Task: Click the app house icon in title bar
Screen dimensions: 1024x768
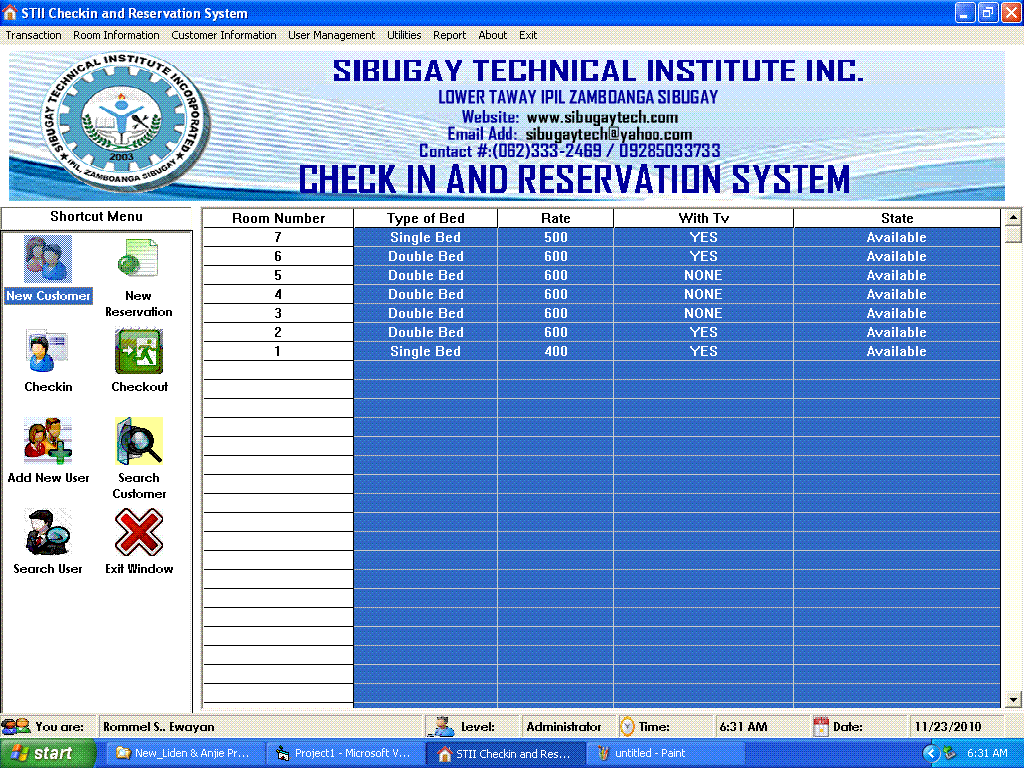Action: click(10, 12)
